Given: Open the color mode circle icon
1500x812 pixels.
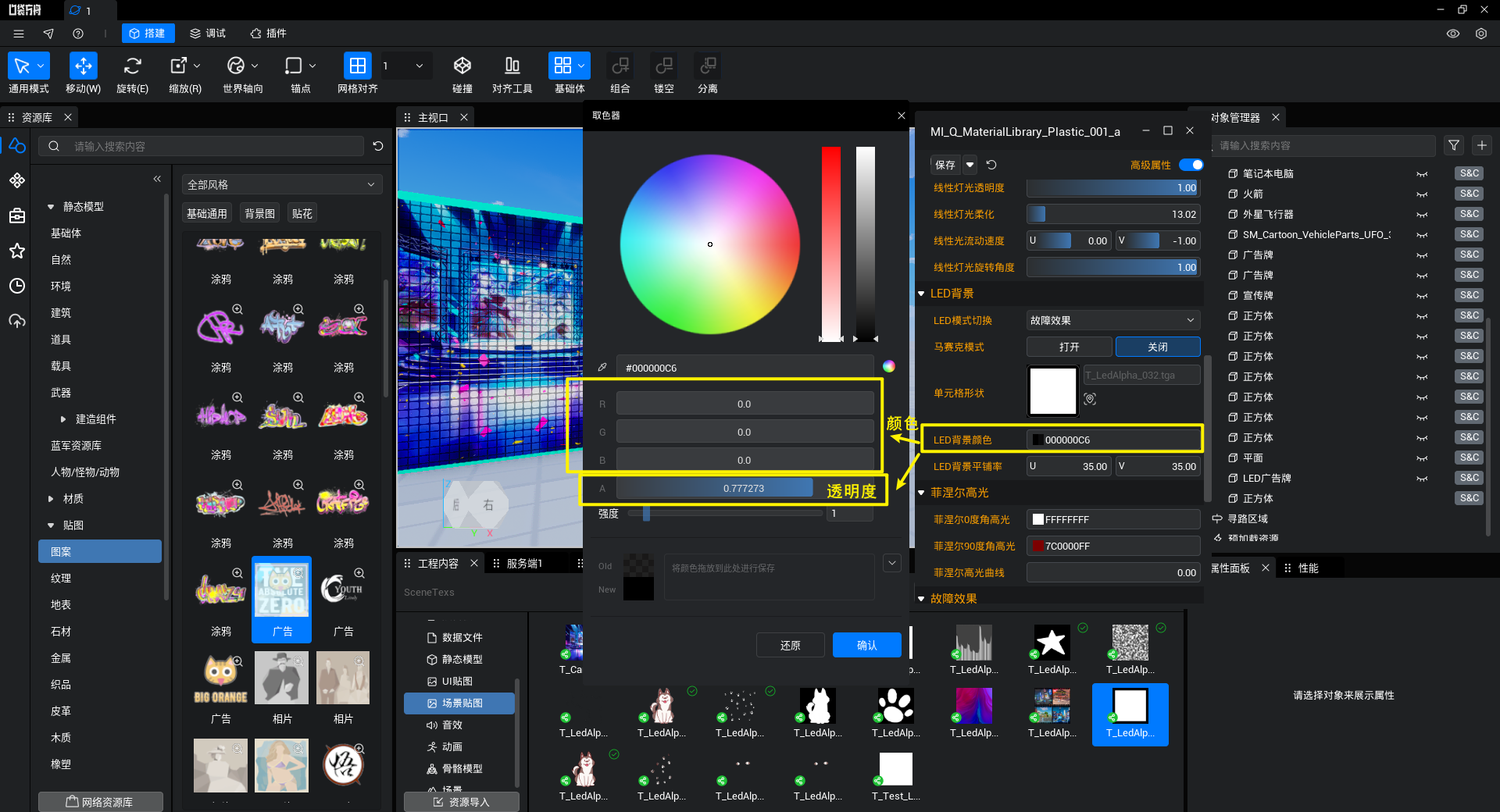Looking at the screenshot, I should pos(889,366).
